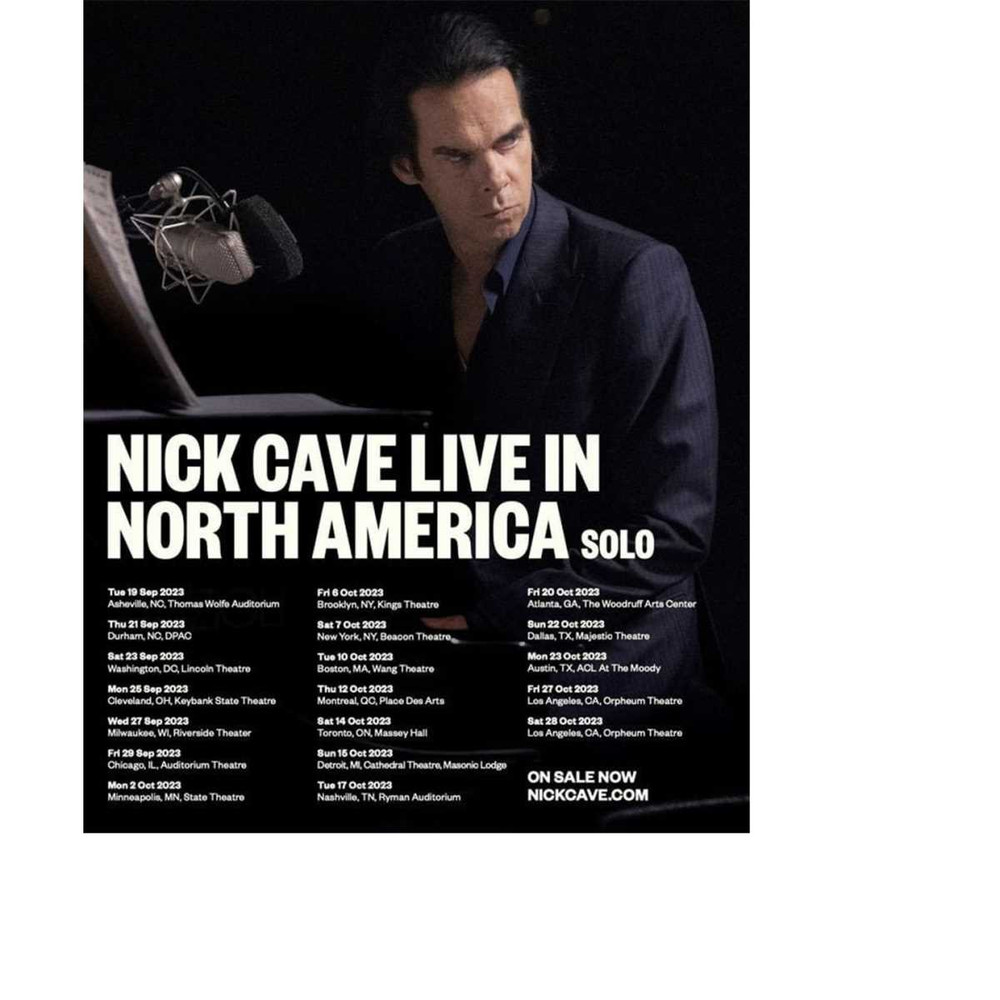Image resolution: width=1000 pixels, height=1000 pixels.
Task: Select the Minneapolis State Theatre date
Action: 176,791
